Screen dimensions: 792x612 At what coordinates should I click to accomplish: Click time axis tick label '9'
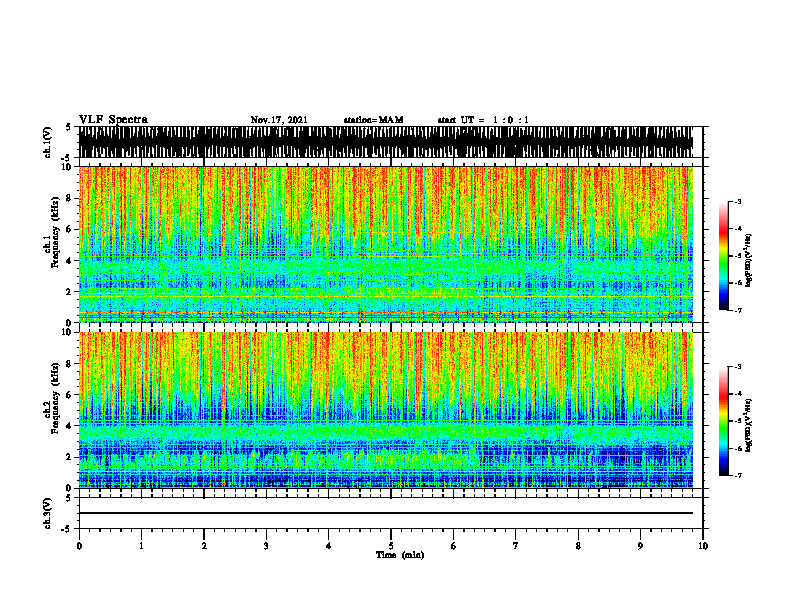640,546
